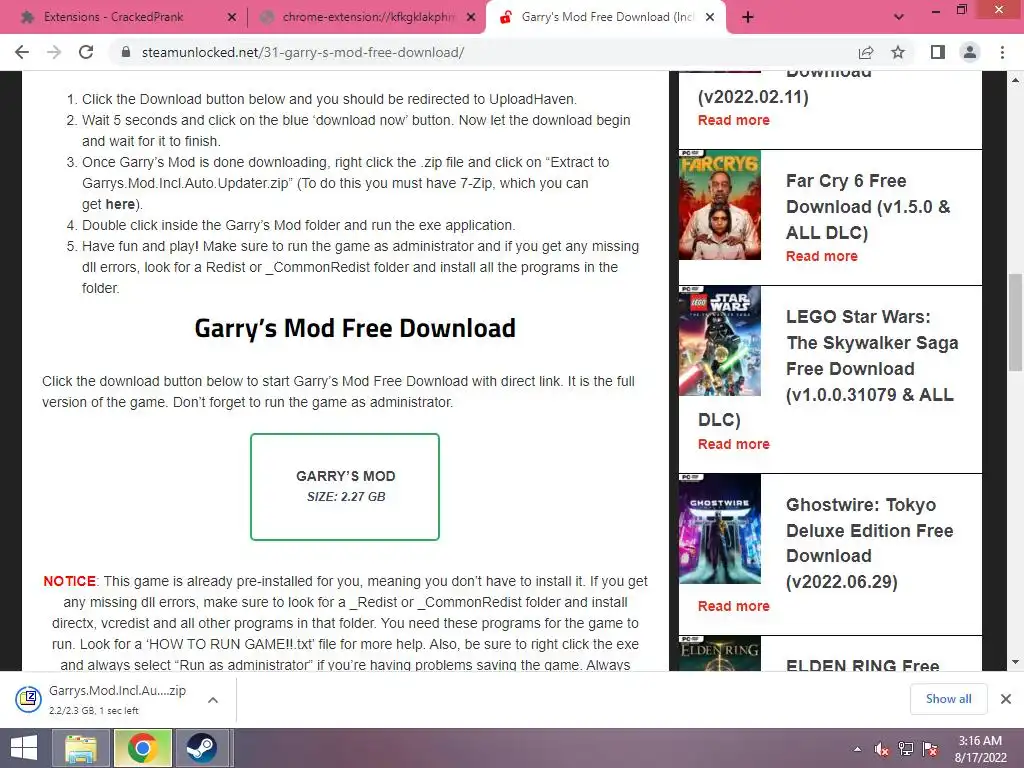Close the downloads bar
The image size is (1024, 768).
[1006, 699]
